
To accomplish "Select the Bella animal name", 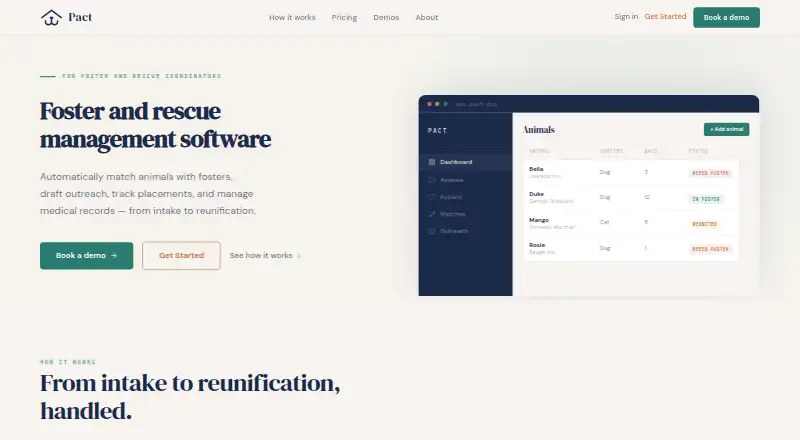I will point(536,169).
